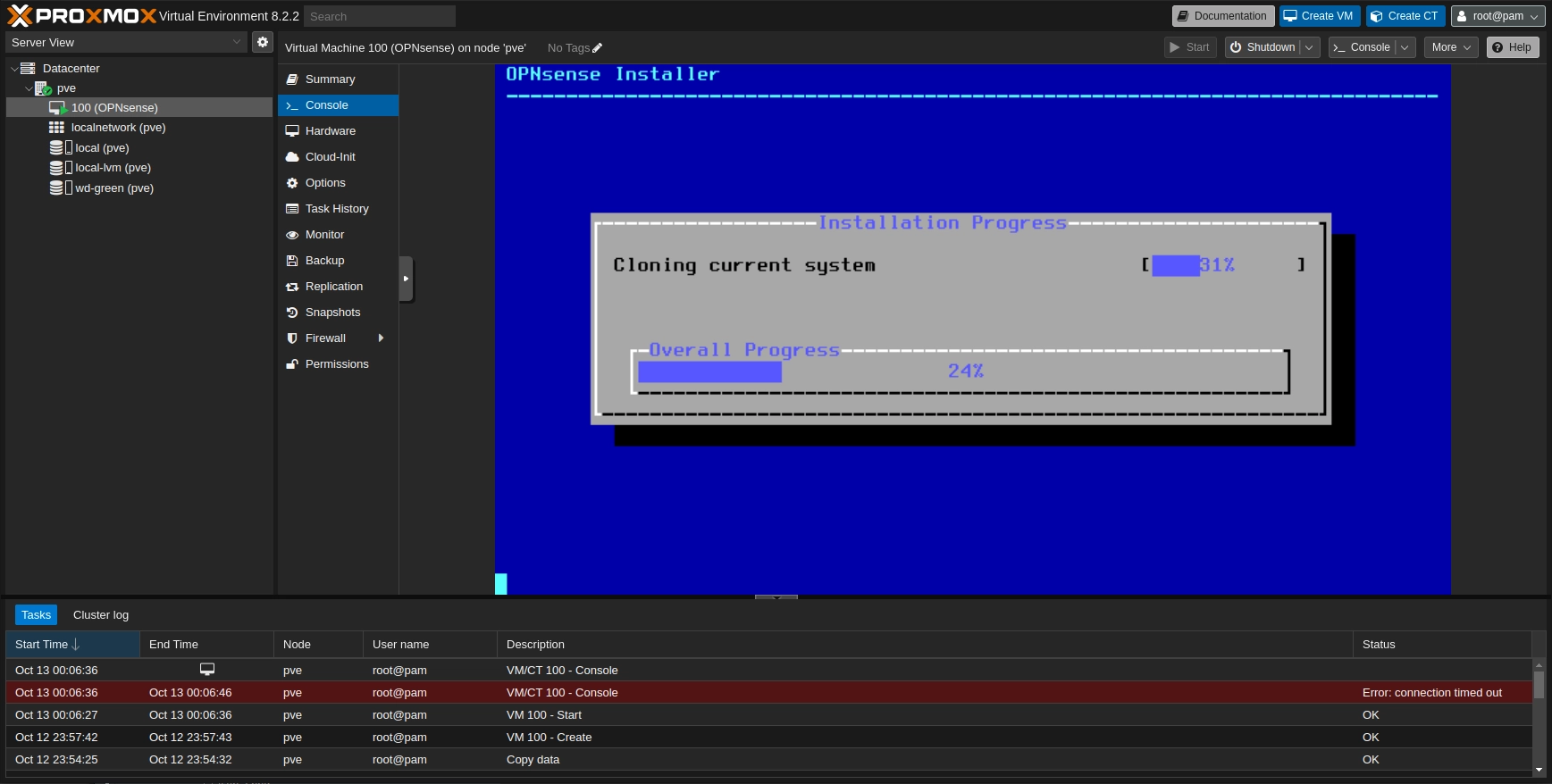Image resolution: width=1552 pixels, height=784 pixels.
Task: Click the Task History list icon
Action: (292, 209)
